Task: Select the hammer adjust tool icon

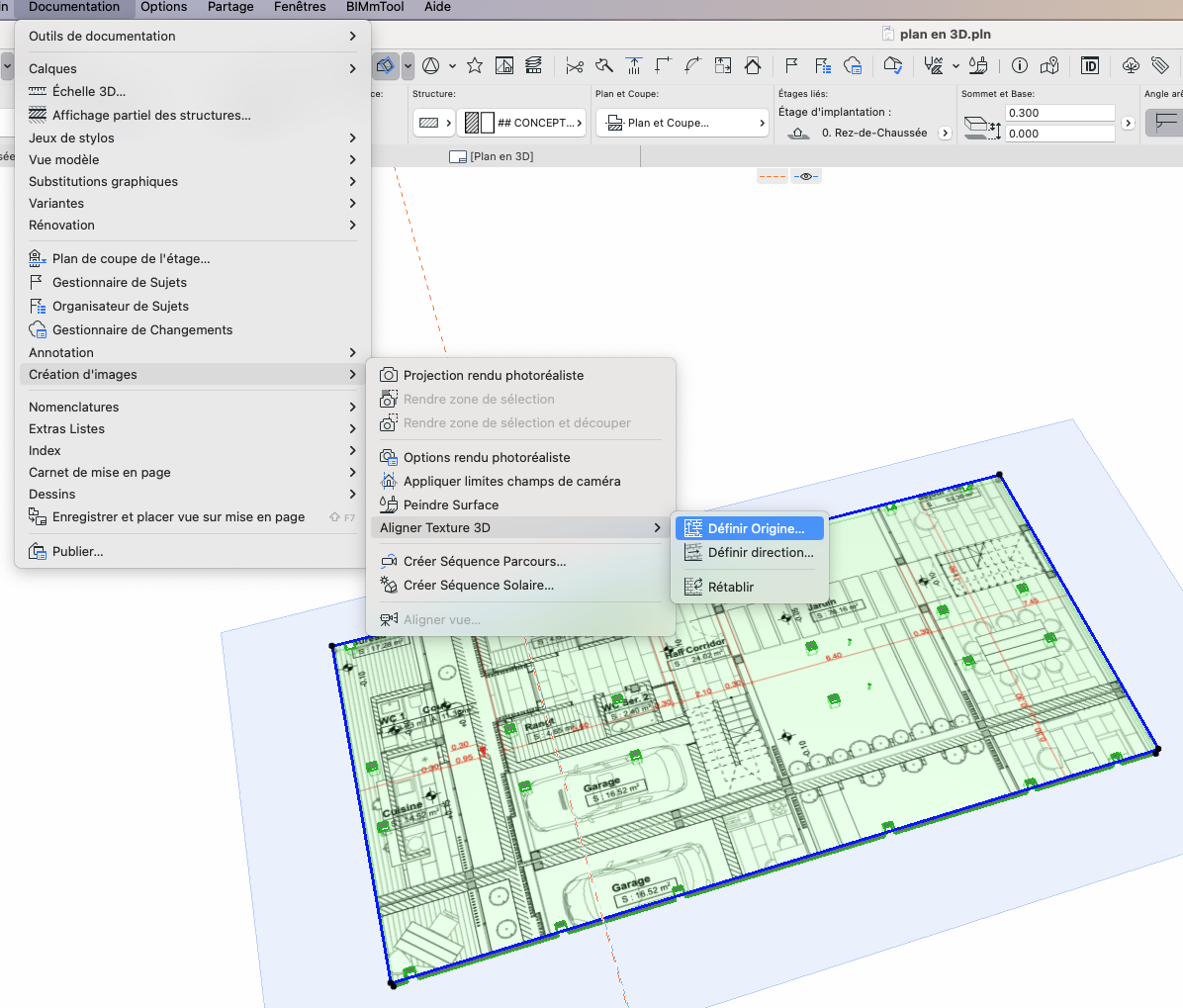Action: pyautogui.click(x=604, y=65)
